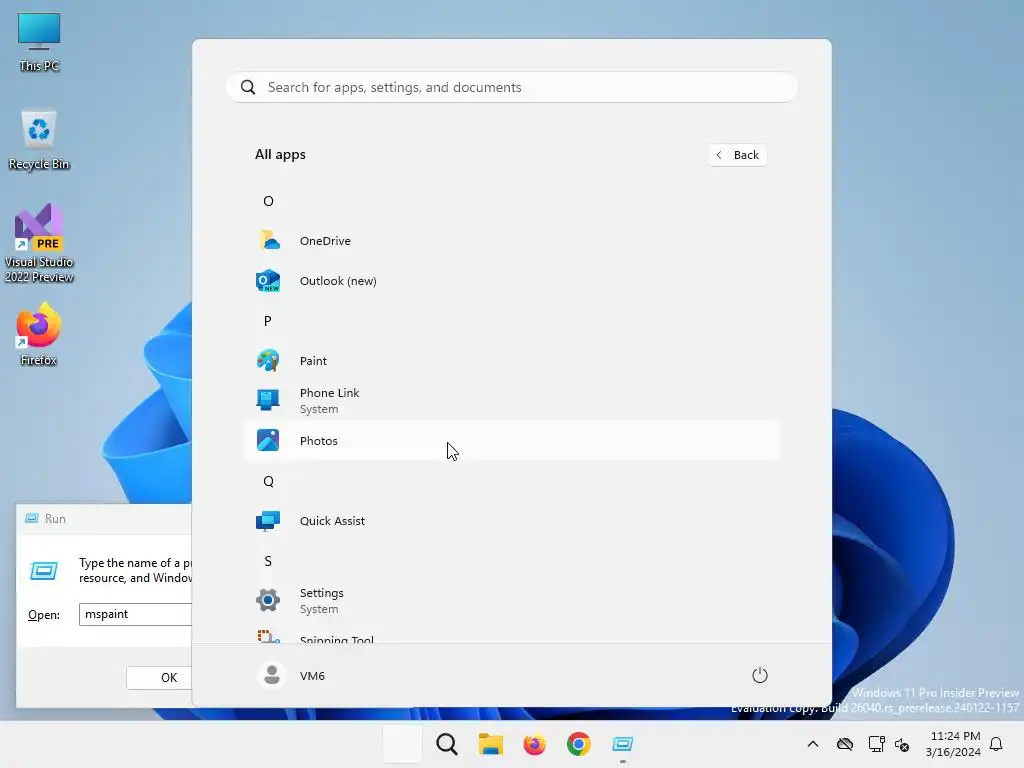
Task: Launch the Photos app
Action: pyautogui.click(x=512, y=441)
